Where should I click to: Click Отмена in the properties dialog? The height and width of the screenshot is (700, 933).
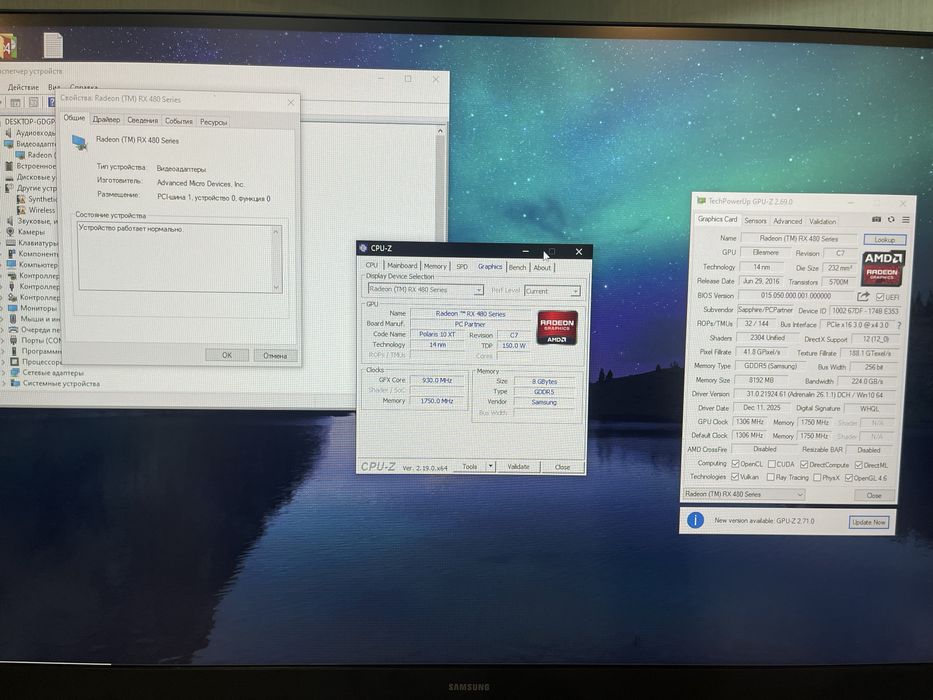click(x=275, y=355)
